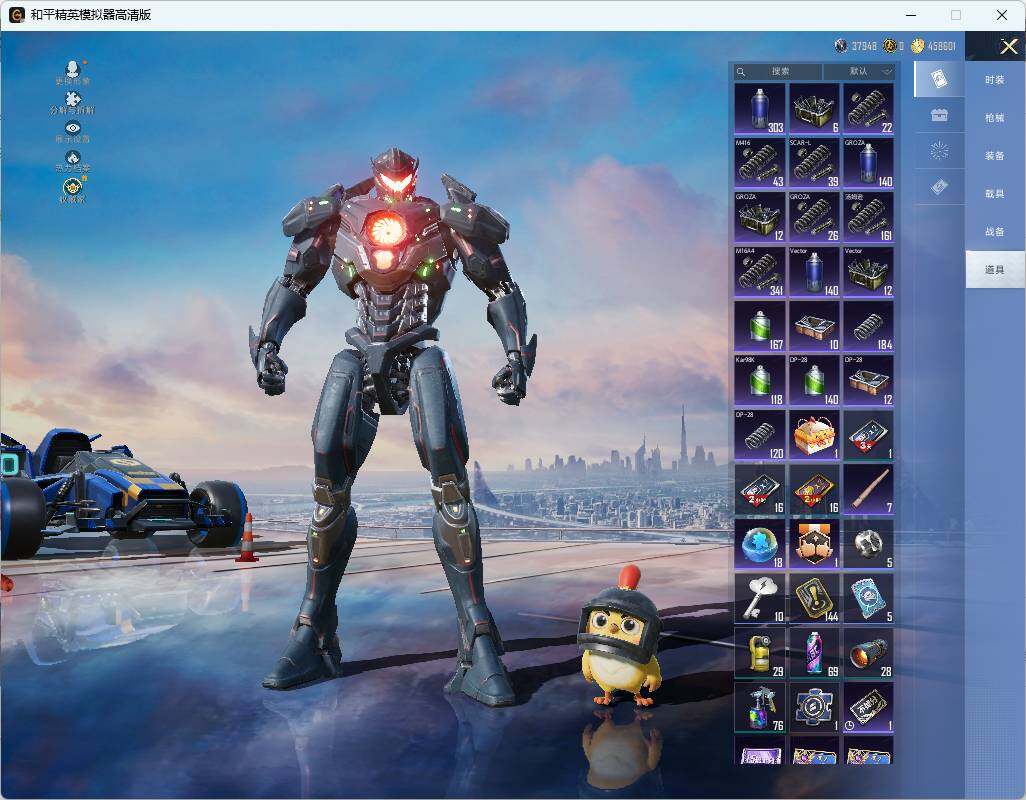Switch to the 装备 tab

tap(995, 156)
